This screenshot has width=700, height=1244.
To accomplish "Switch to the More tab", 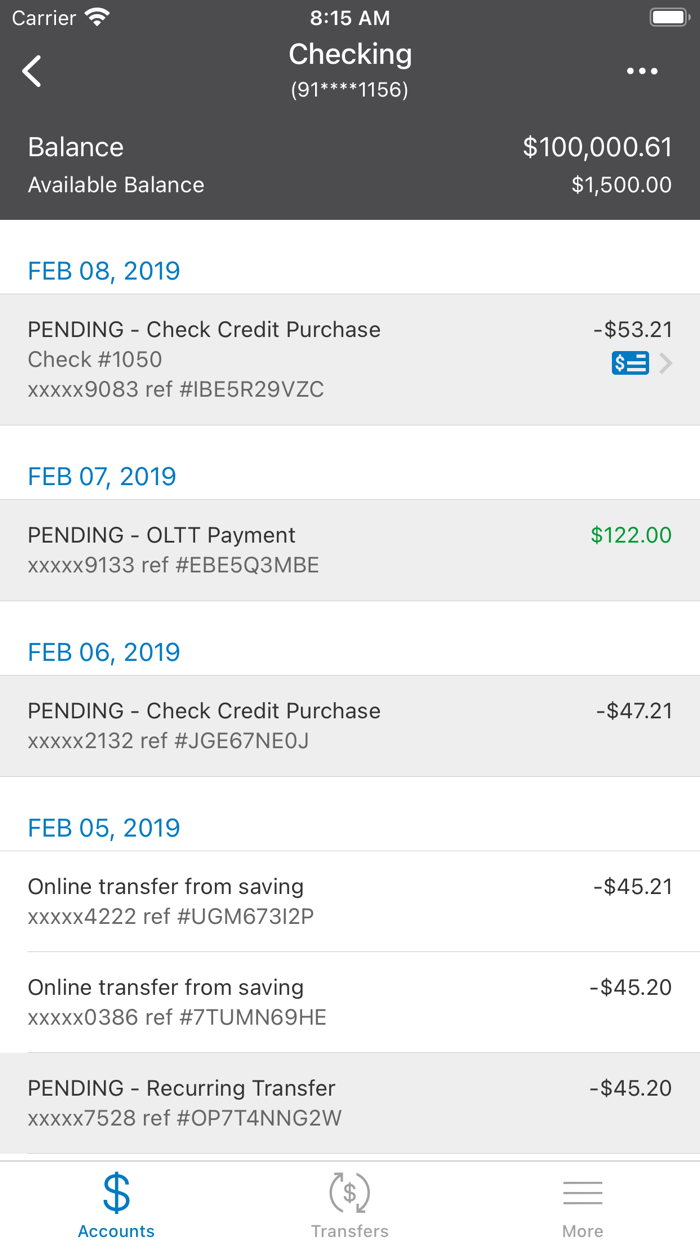I will tap(583, 1205).
